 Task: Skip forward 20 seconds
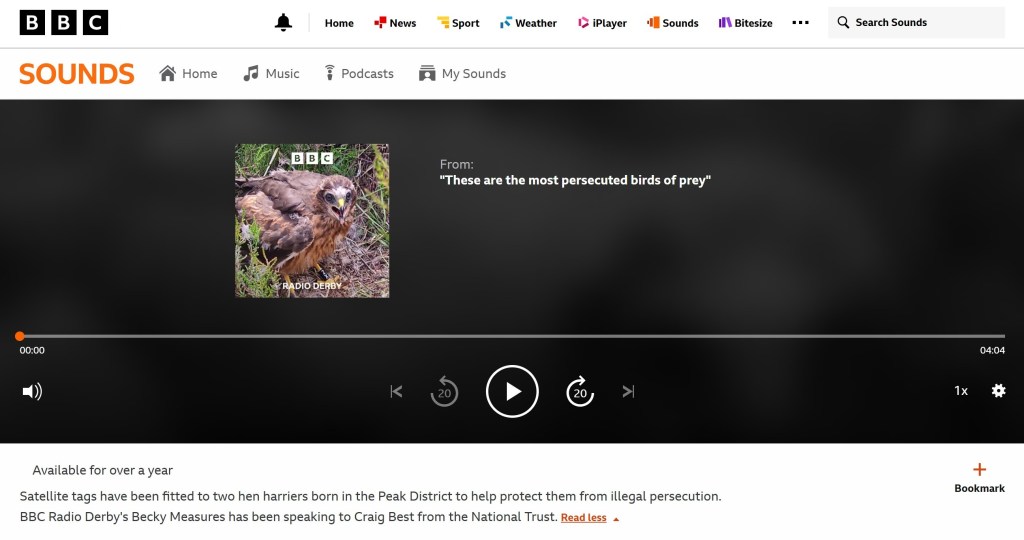[580, 392]
